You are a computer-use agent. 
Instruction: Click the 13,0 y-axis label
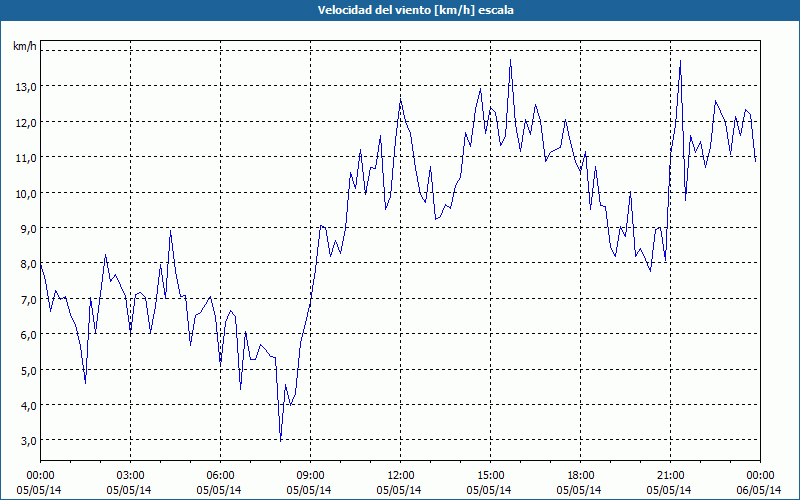26,87
